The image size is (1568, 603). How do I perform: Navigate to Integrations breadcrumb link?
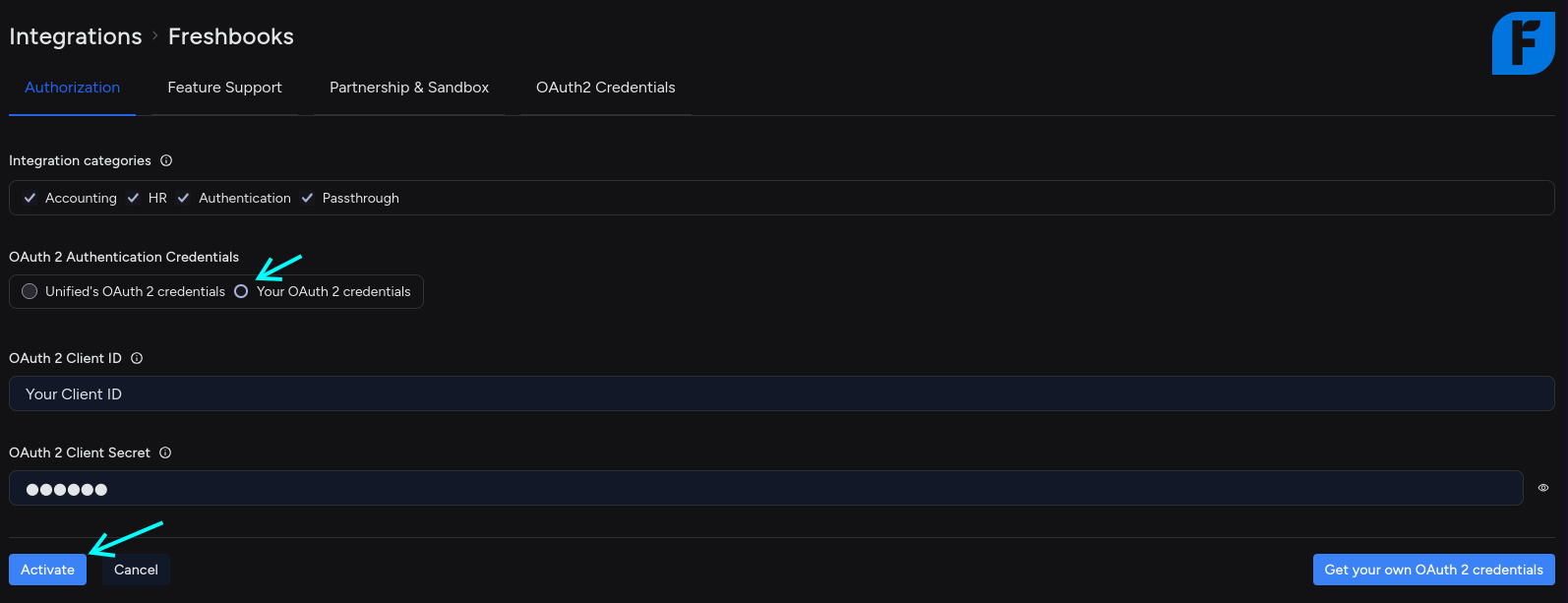point(76,36)
